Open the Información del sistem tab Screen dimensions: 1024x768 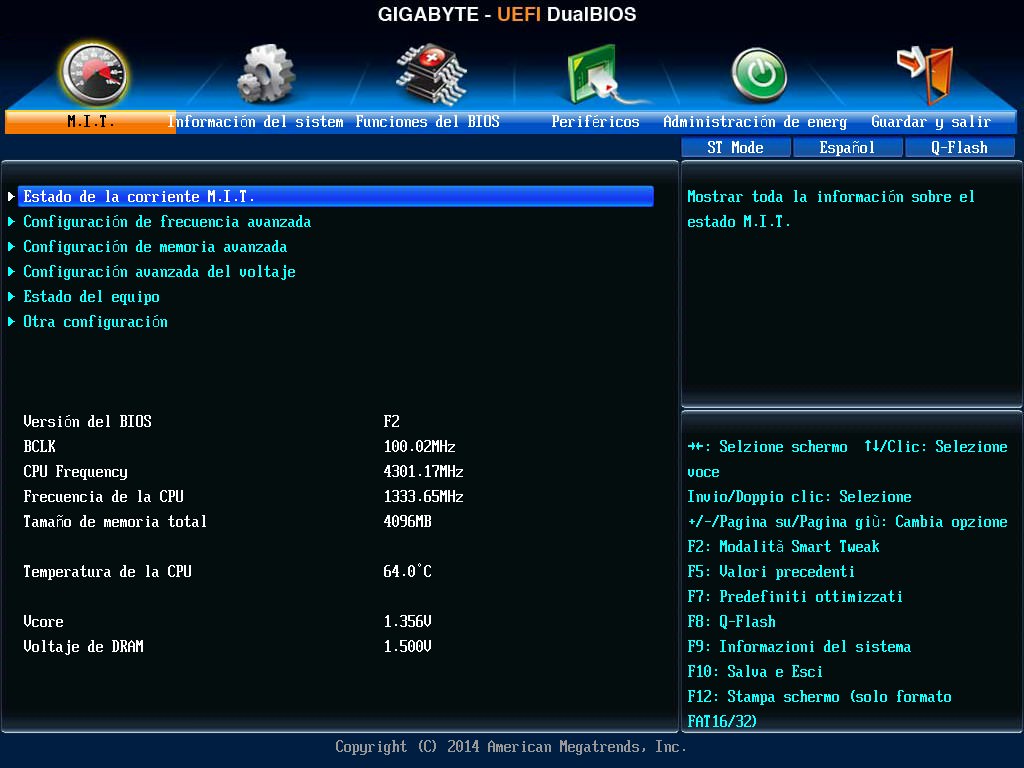click(255, 121)
